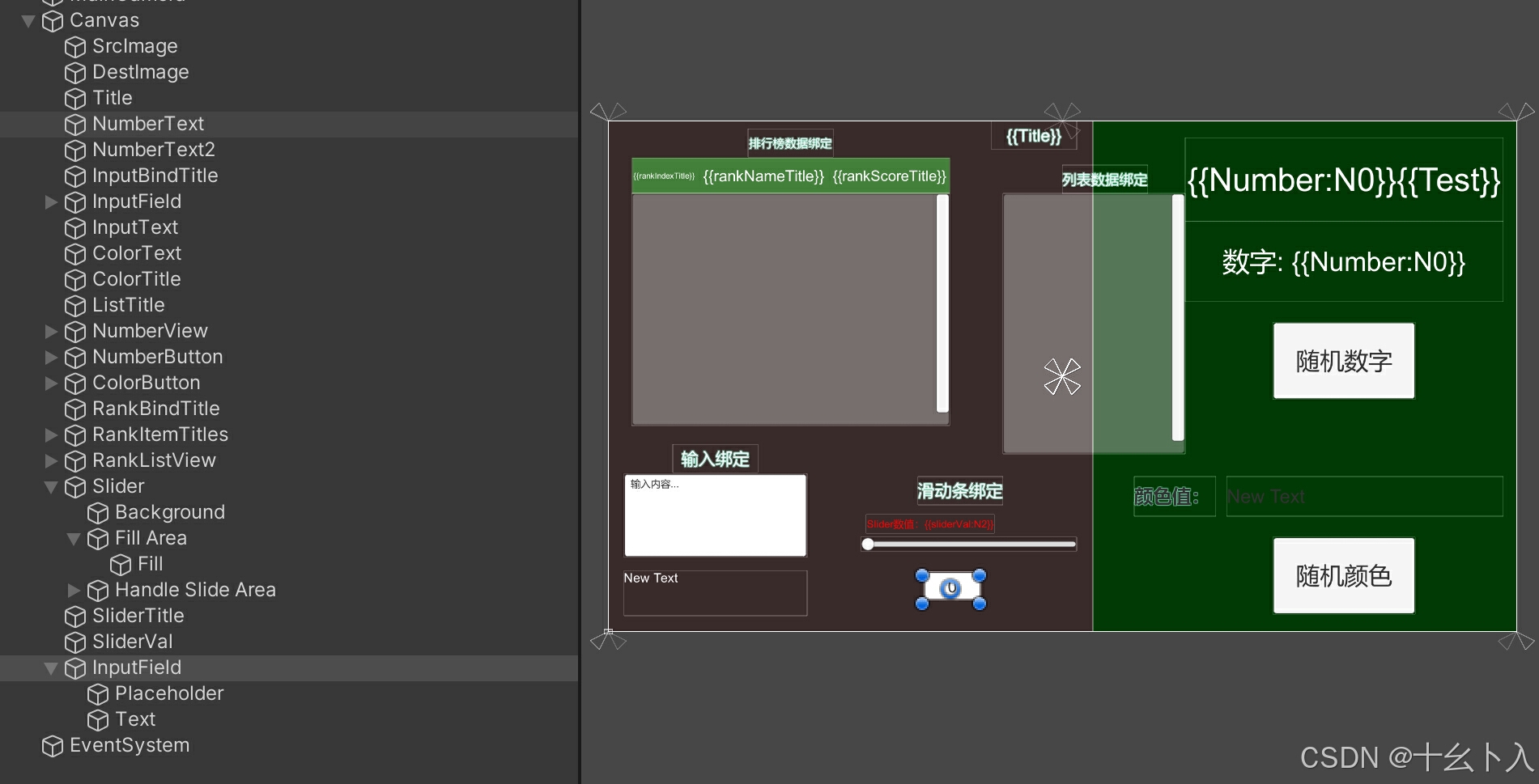This screenshot has height=784, width=1539.
Task: Click the RankBindTitle cube icon
Action: tap(75, 409)
